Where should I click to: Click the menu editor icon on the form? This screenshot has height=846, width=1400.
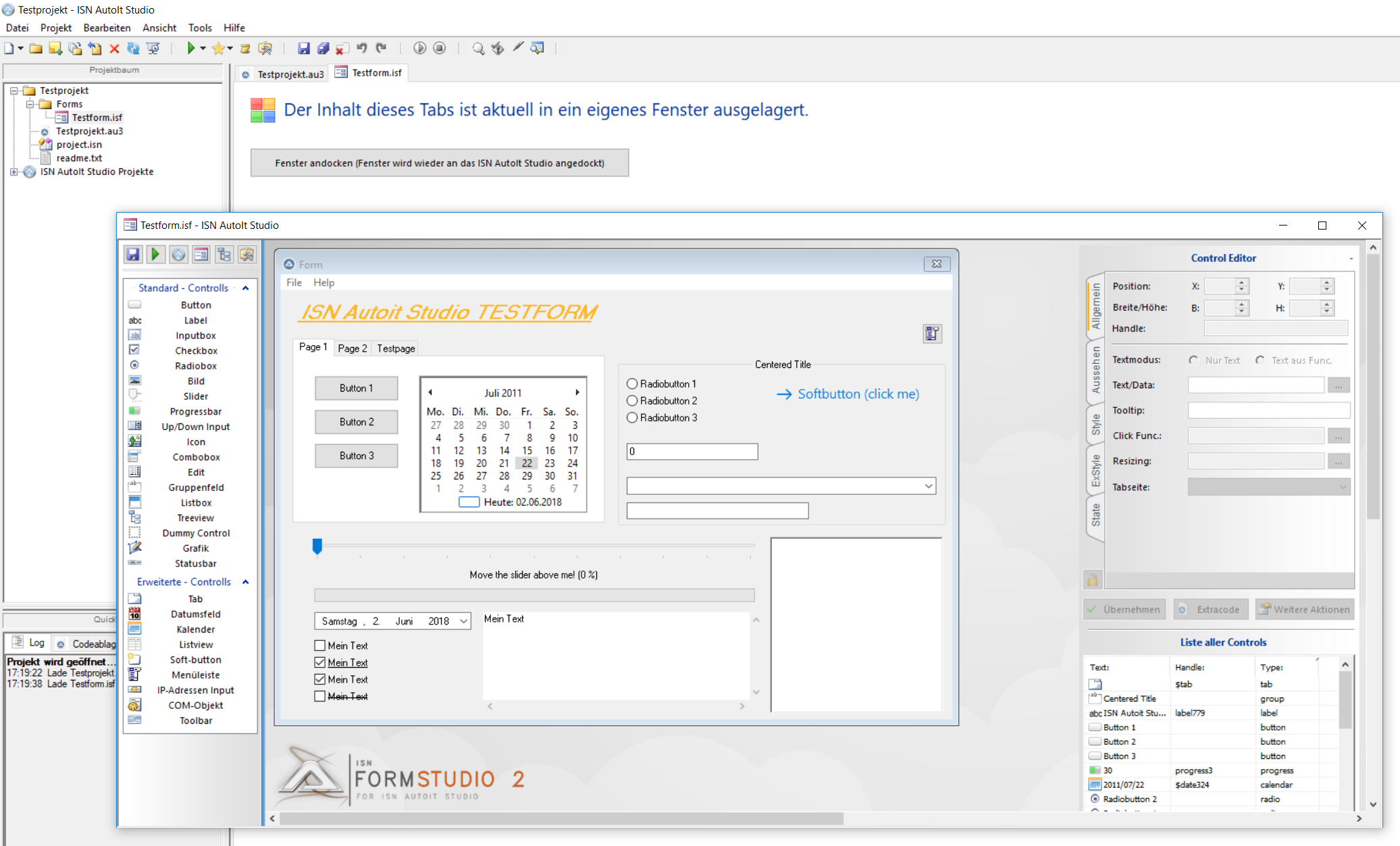932,334
